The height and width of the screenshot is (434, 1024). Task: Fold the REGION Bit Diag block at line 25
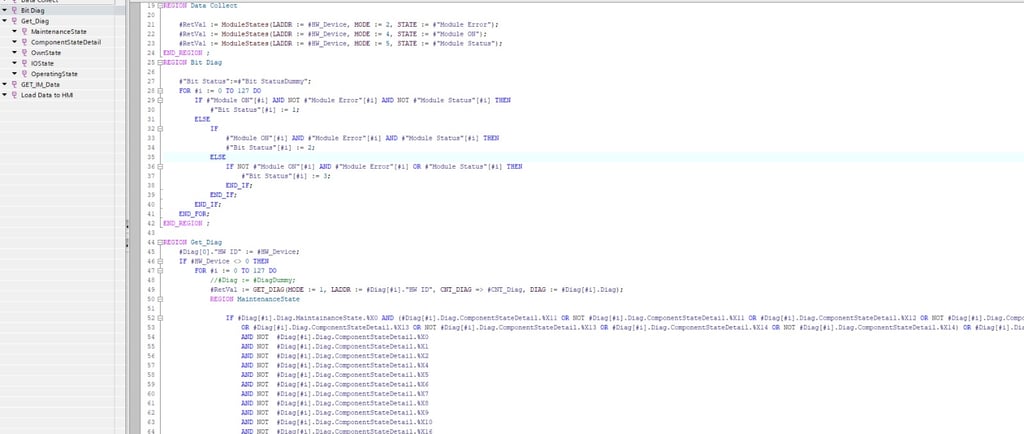[x=160, y=62]
